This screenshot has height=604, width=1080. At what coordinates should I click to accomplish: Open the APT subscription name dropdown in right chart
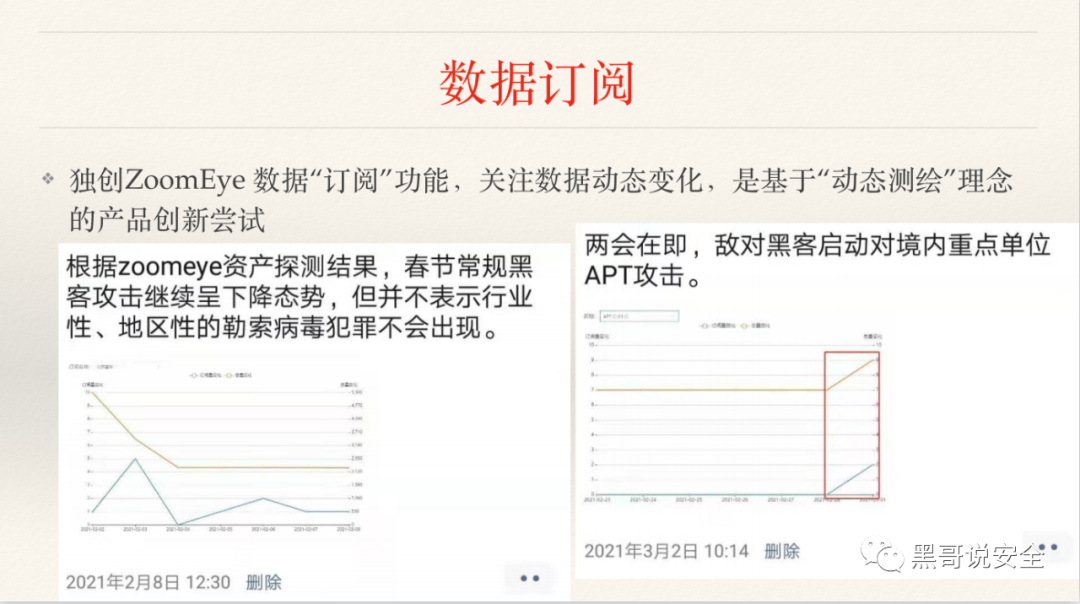click(x=638, y=316)
